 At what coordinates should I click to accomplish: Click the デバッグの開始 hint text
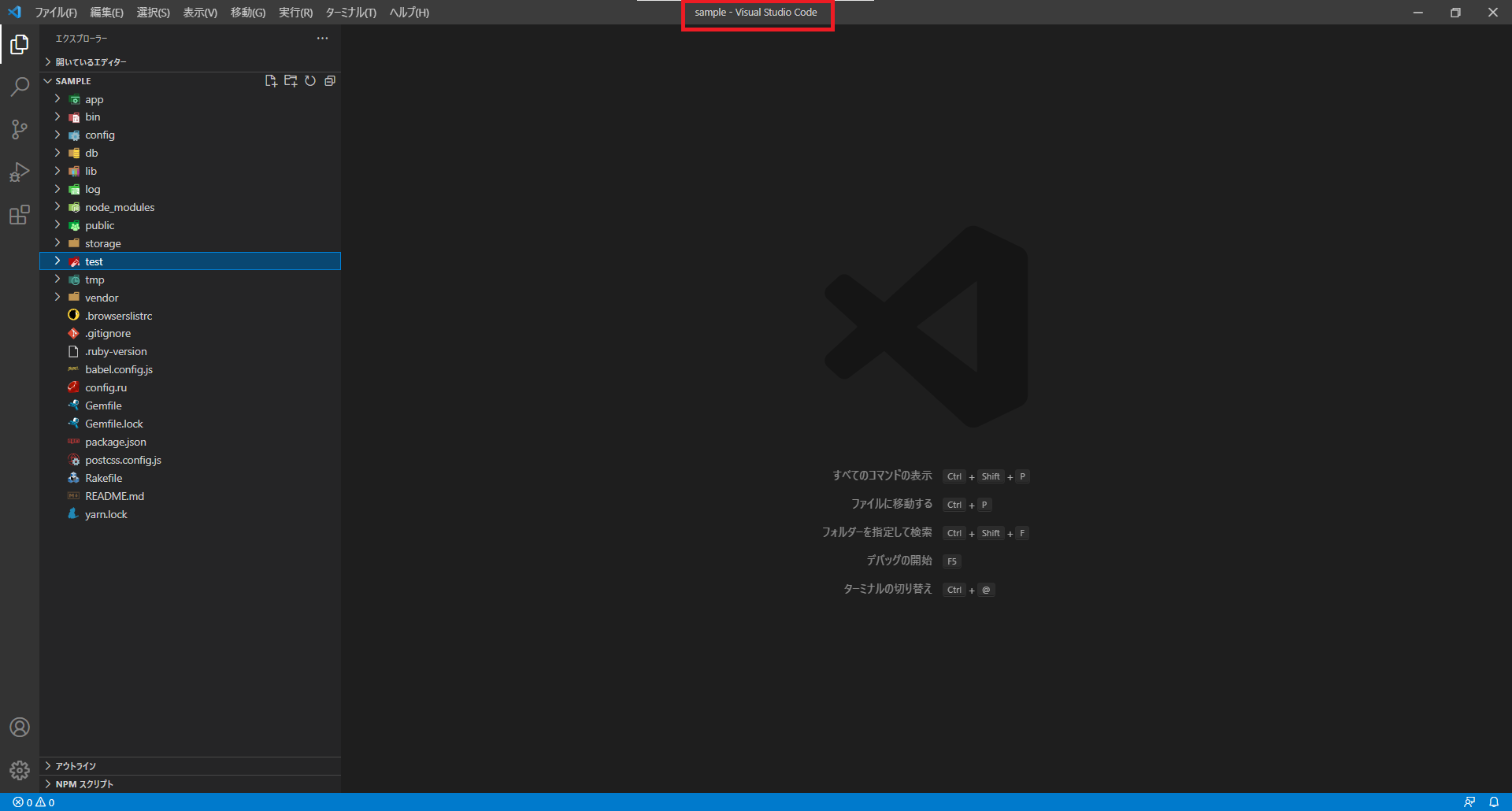899,561
